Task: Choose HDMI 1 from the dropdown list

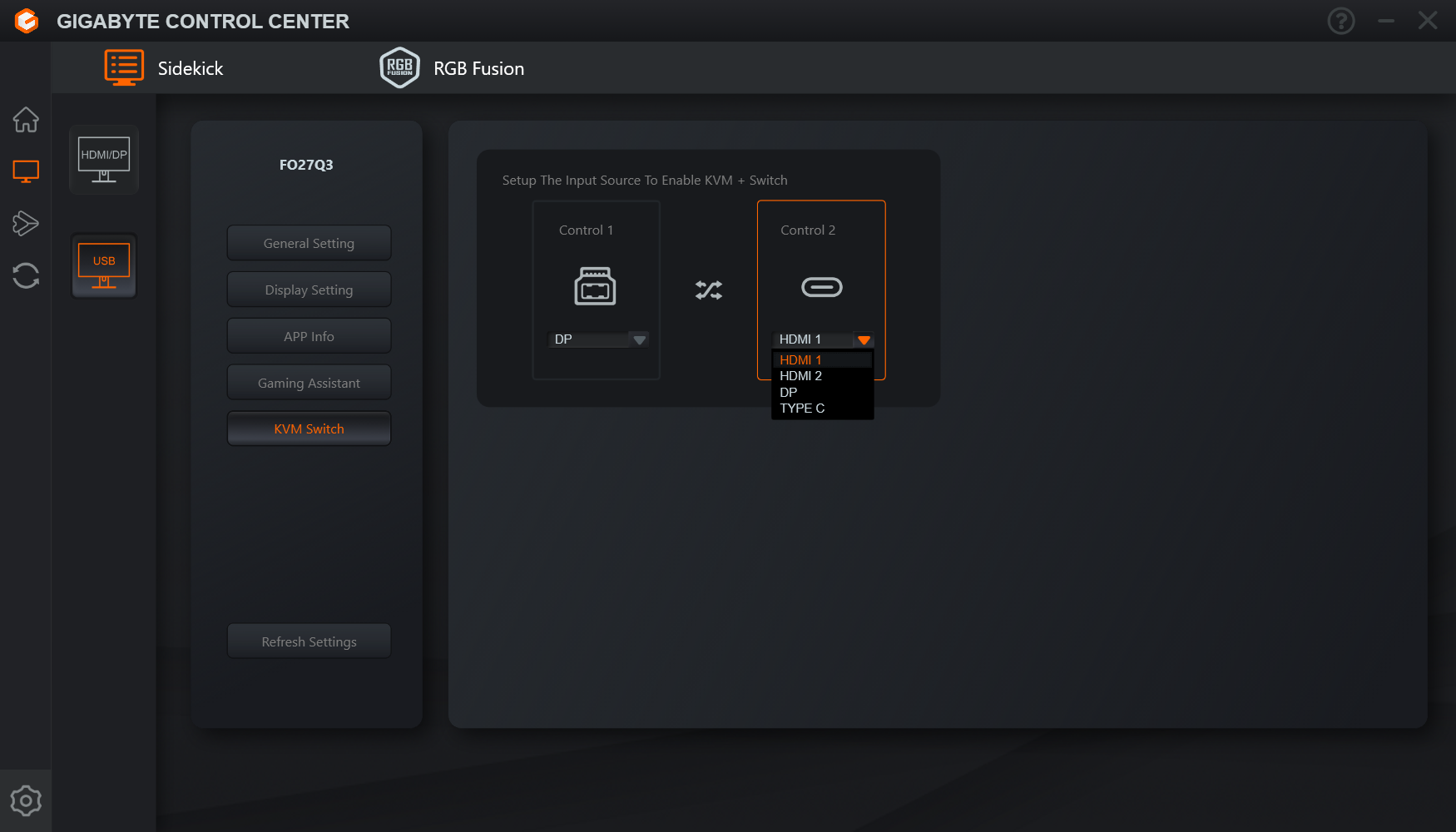Action: [822, 360]
